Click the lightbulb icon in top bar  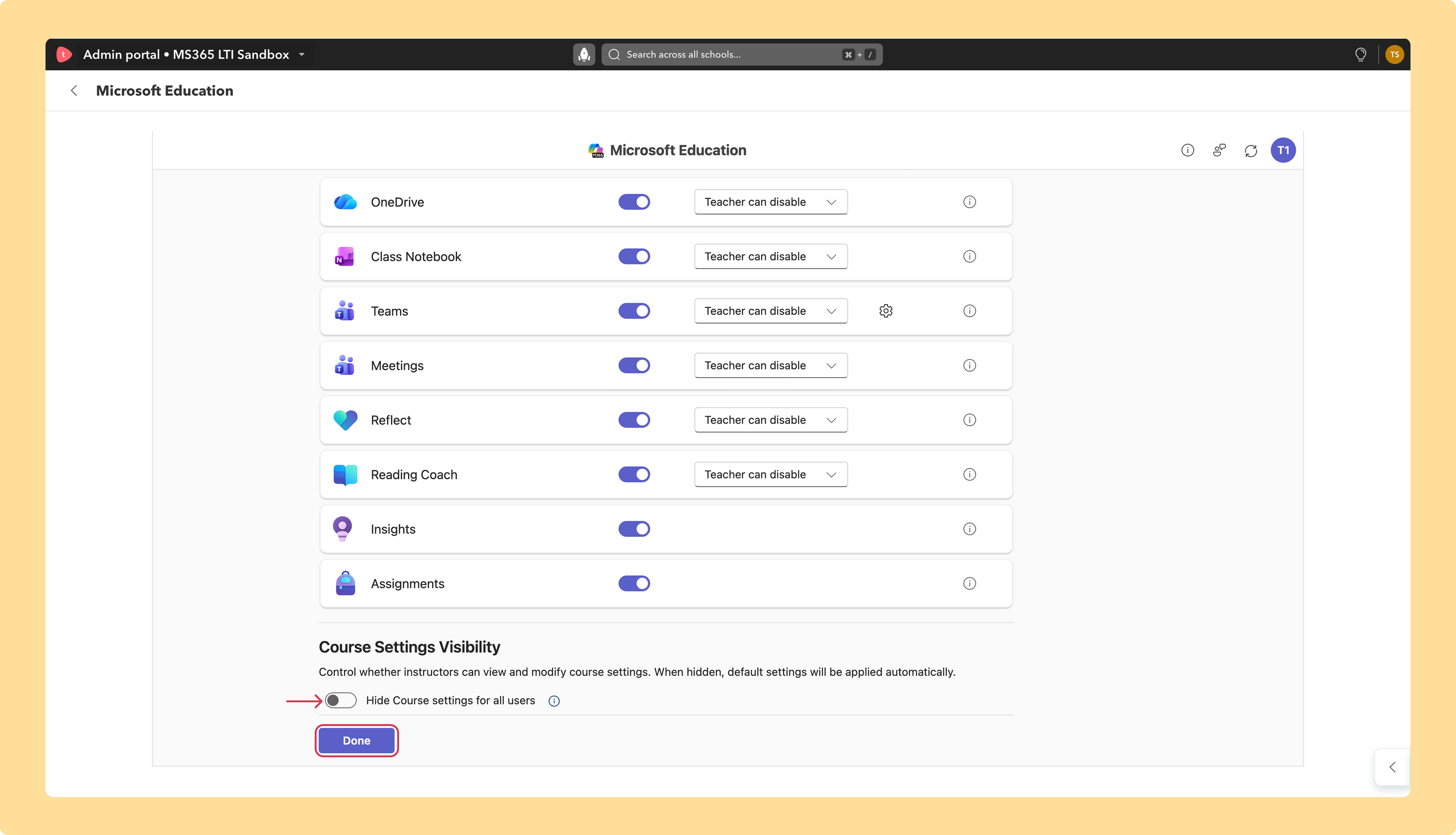pos(1360,54)
